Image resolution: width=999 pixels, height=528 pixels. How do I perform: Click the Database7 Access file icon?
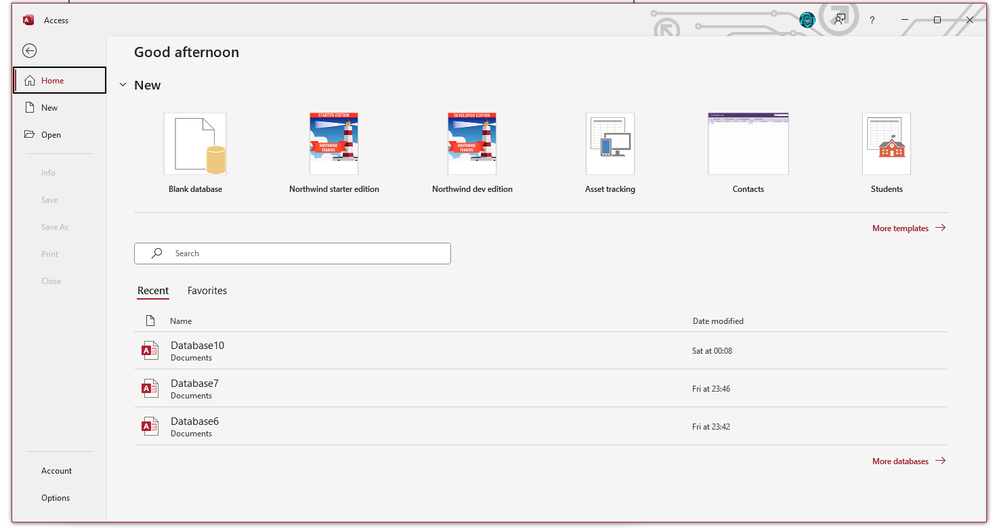(150, 389)
